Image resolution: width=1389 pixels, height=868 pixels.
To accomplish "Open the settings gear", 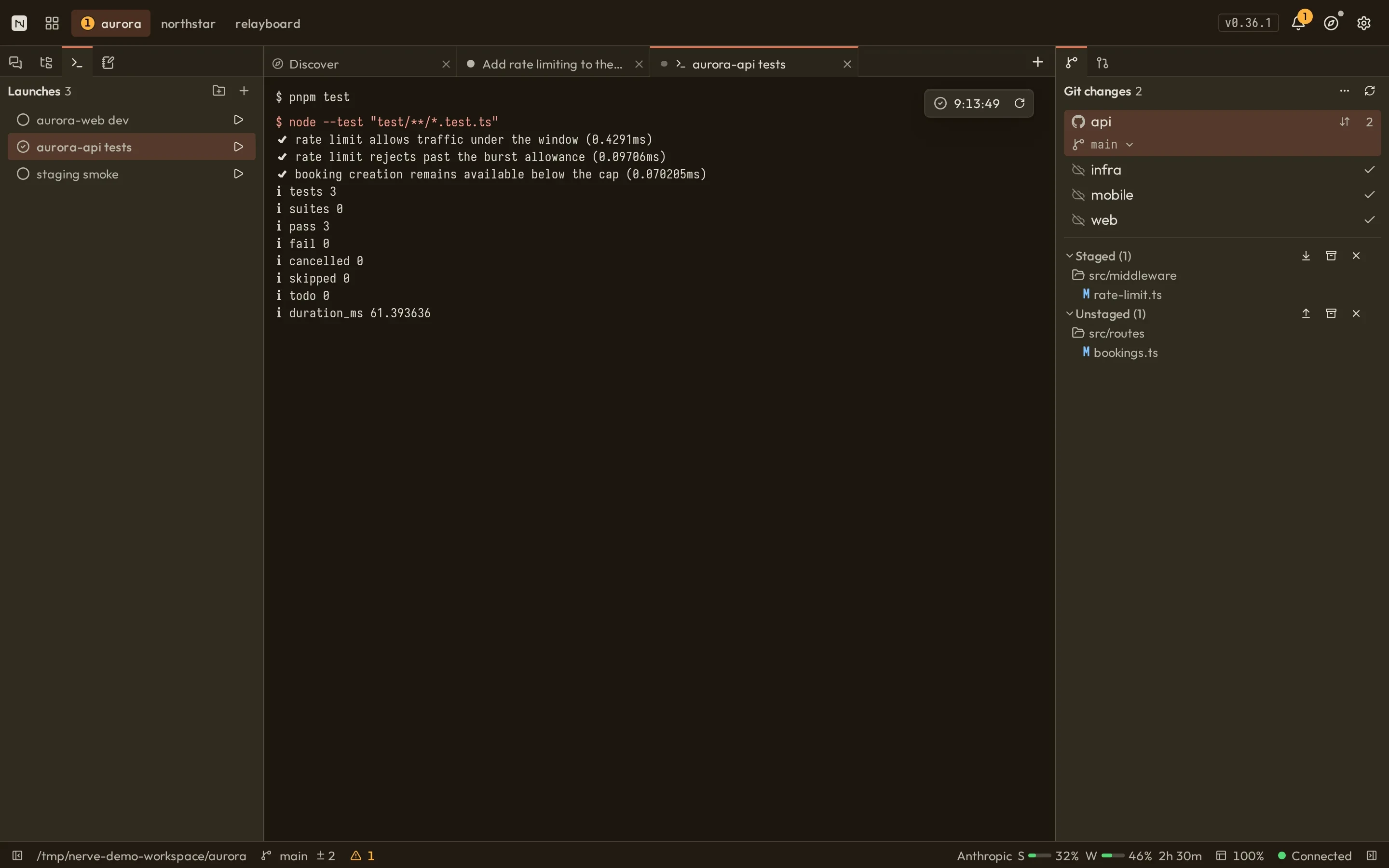I will (1364, 23).
